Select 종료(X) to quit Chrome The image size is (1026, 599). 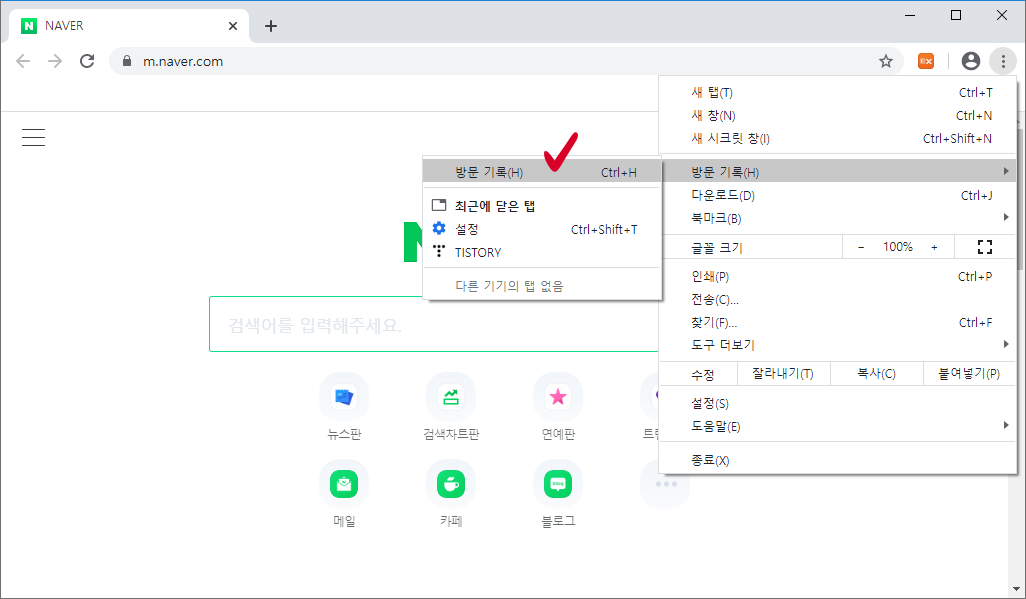(x=838, y=460)
